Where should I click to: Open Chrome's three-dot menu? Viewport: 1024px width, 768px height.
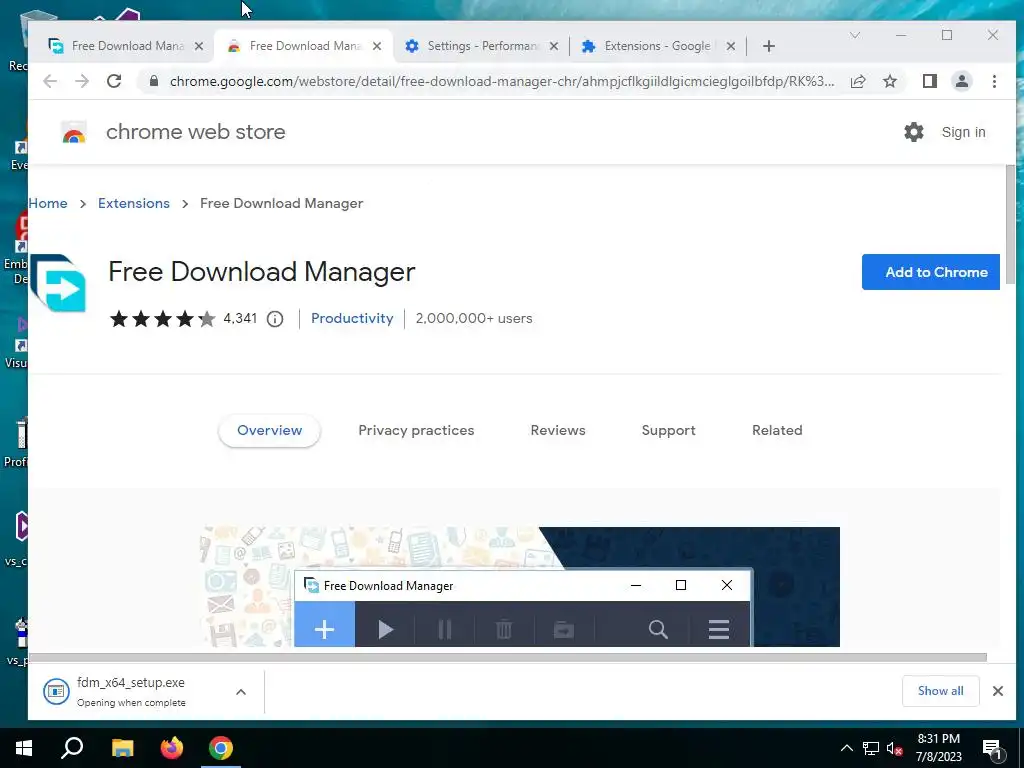pos(994,81)
